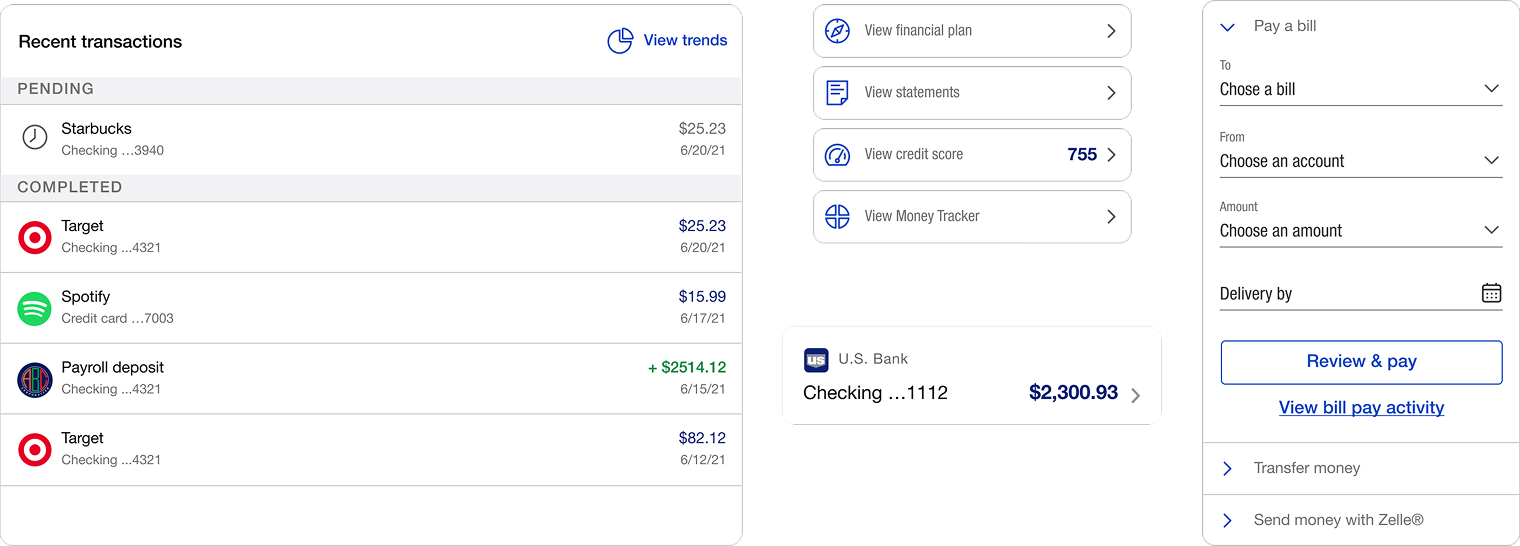1520x546 pixels.
Task: Open the View bill pay activity link
Action: click(x=1361, y=407)
